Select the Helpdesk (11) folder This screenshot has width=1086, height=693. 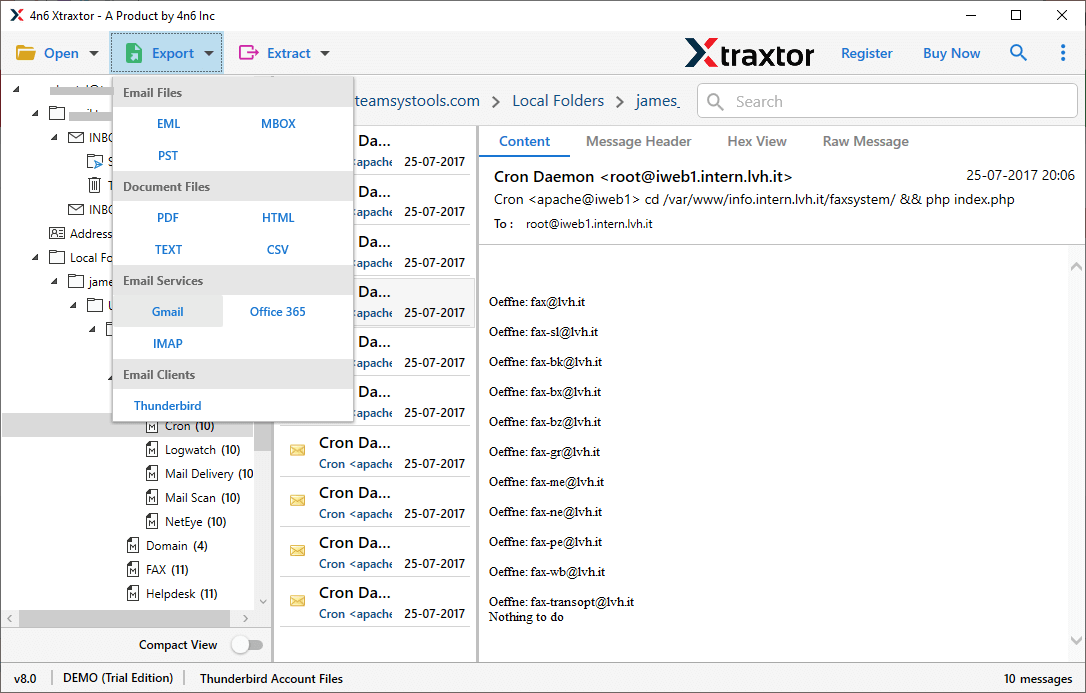coord(181,594)
